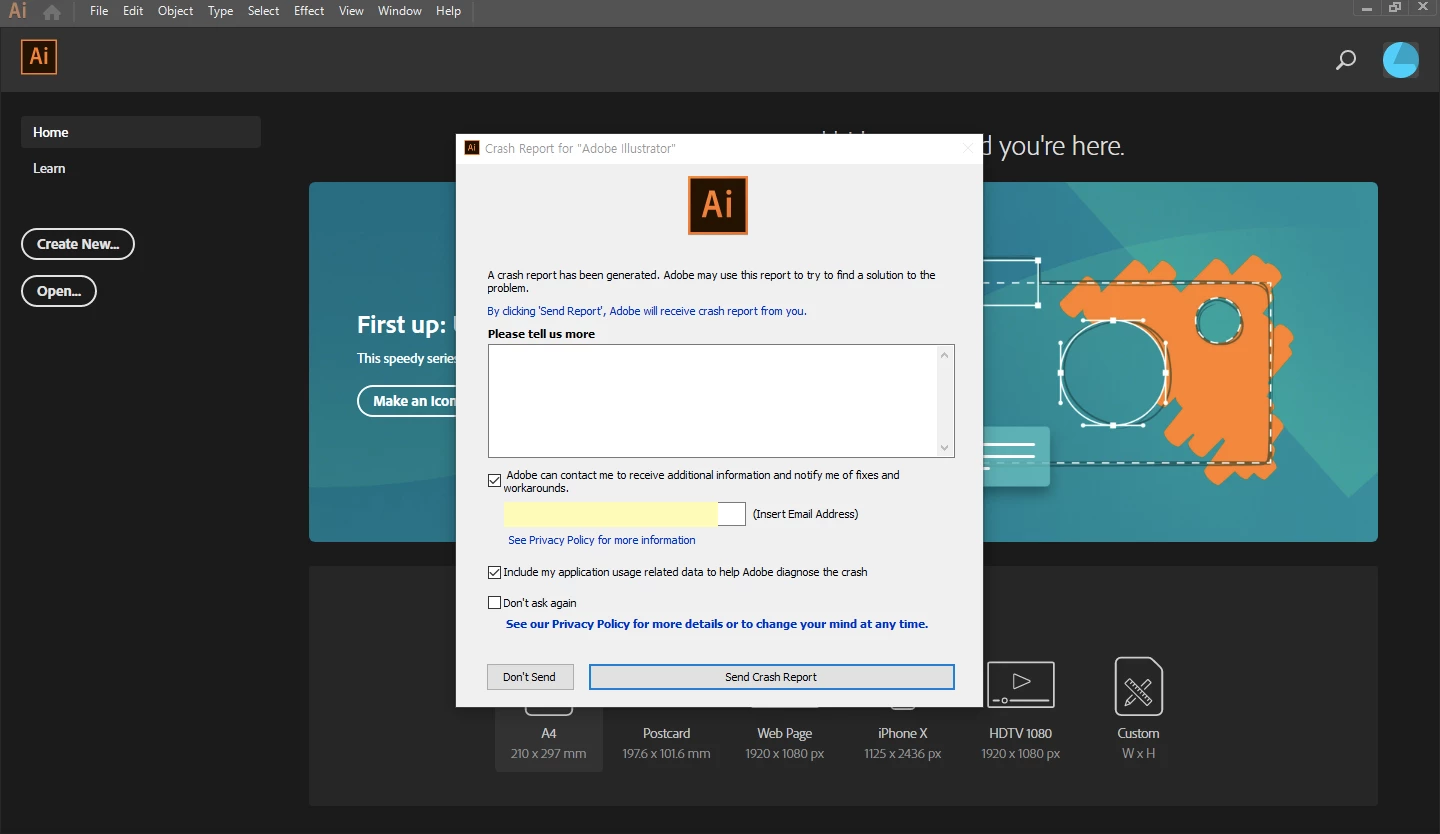This screenshot has height=834, width=1440.
Task: Open the Effect menu
Action: (x=309, y=11)
